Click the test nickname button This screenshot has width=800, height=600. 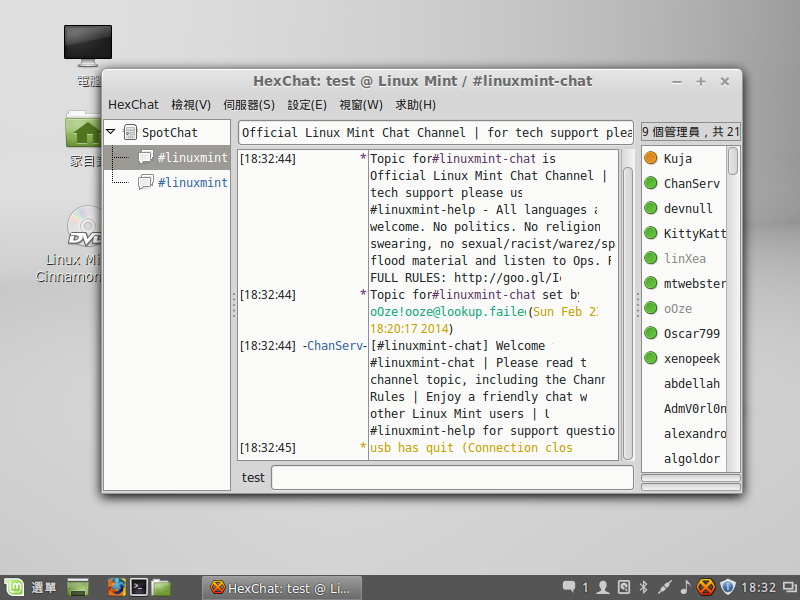[253, 477]
